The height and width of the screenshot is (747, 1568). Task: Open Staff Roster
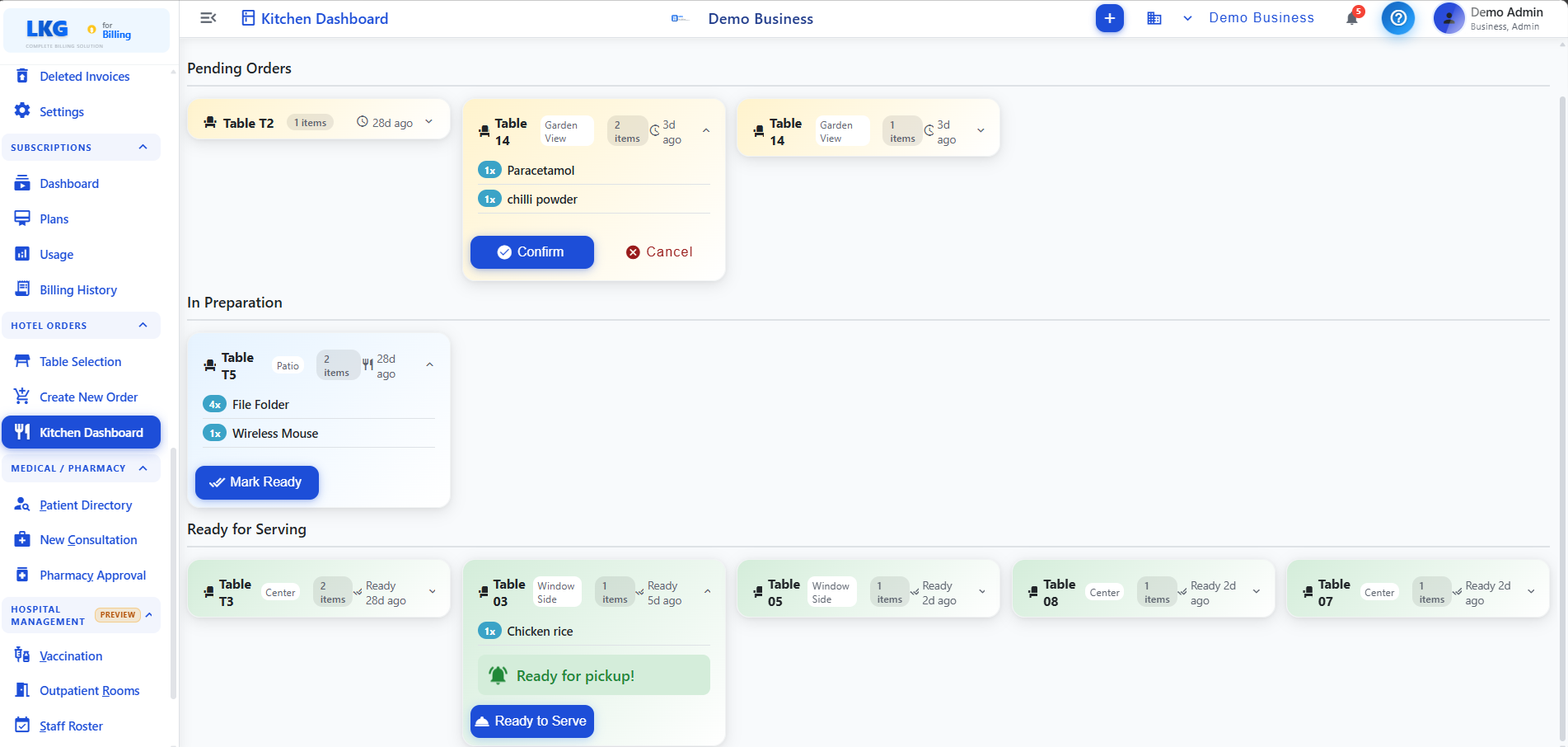[x=71, y=726]
